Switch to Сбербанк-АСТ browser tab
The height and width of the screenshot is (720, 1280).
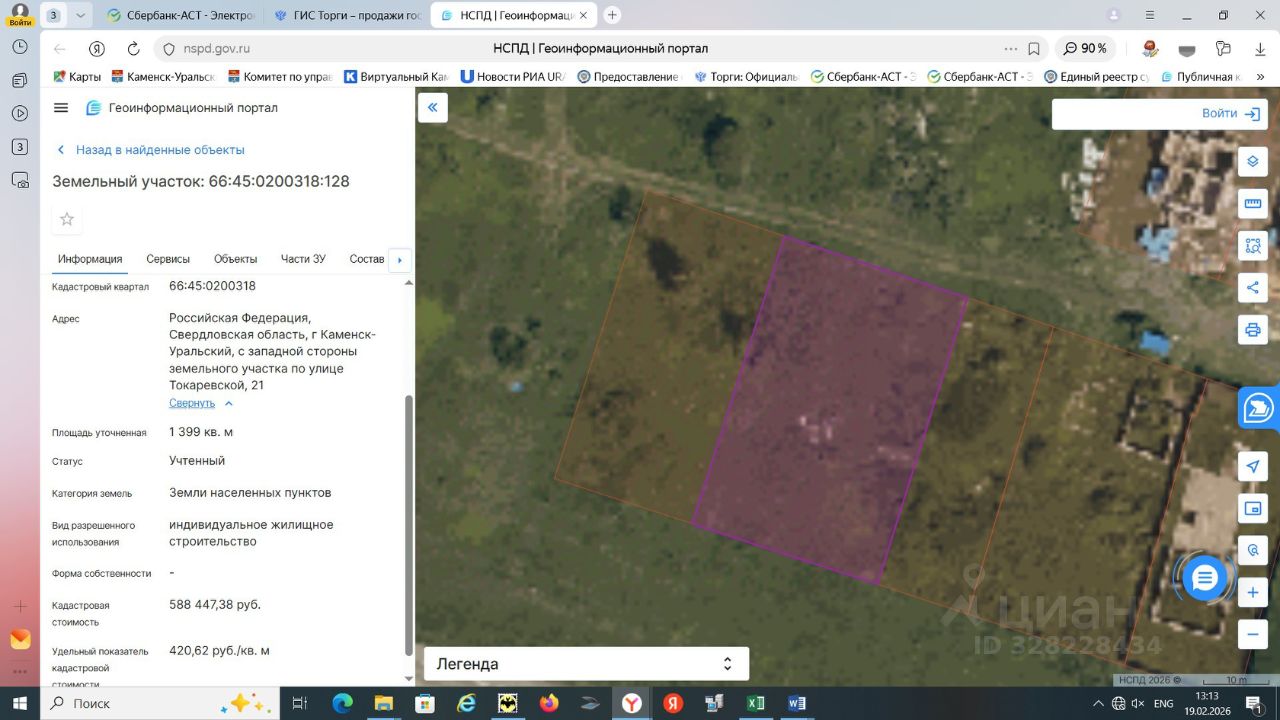[180, 15]
